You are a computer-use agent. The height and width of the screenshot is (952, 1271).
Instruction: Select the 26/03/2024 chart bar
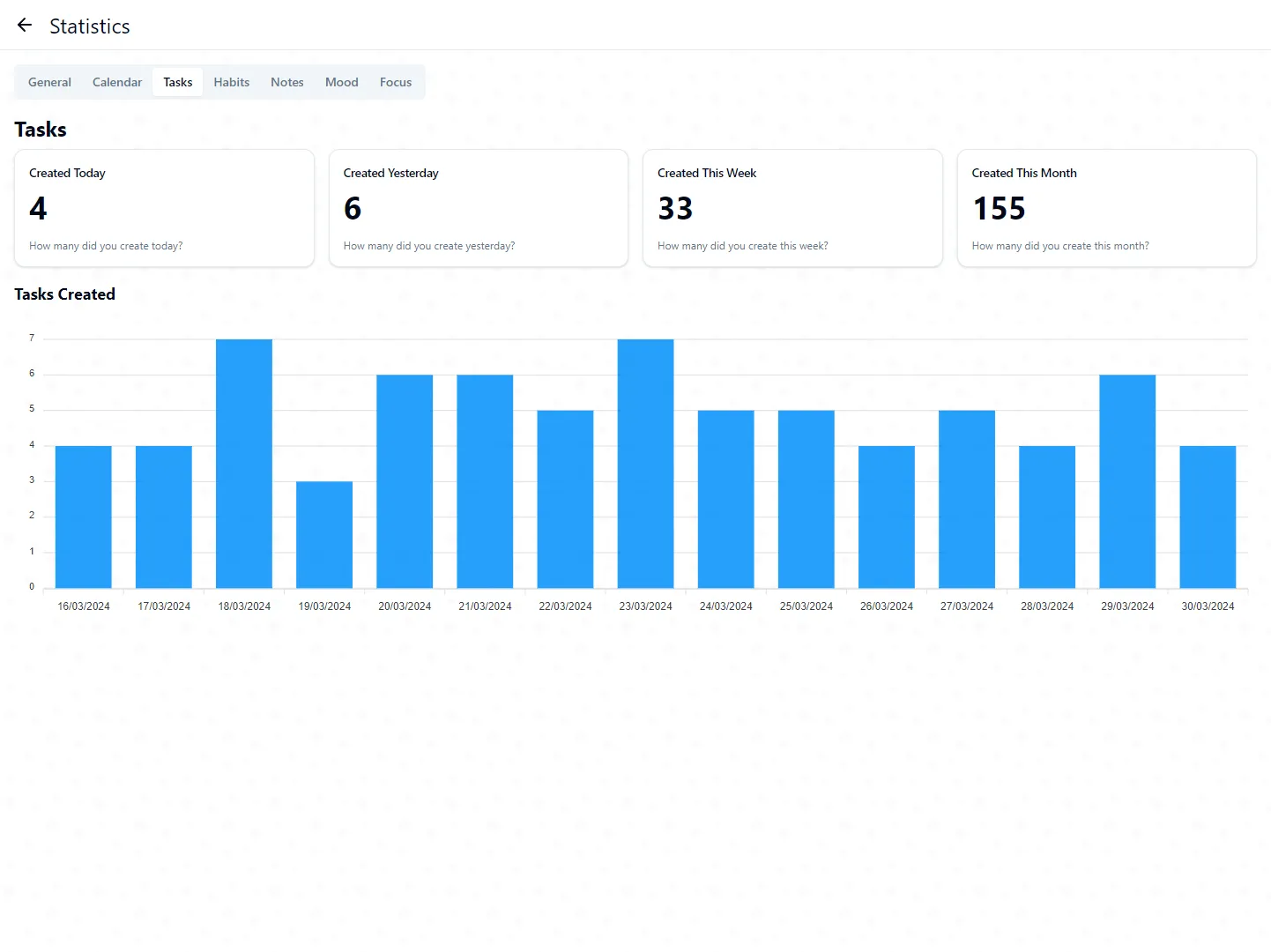887,517
